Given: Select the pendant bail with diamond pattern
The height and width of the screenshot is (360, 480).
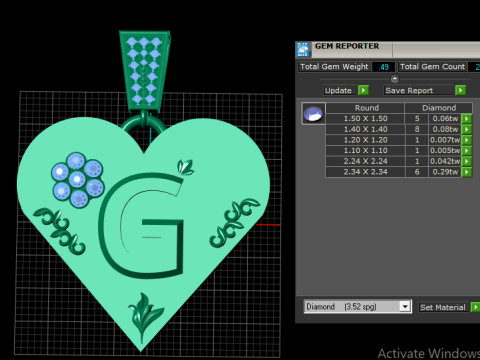Looking at the screenshot, I should coord(144,72).
